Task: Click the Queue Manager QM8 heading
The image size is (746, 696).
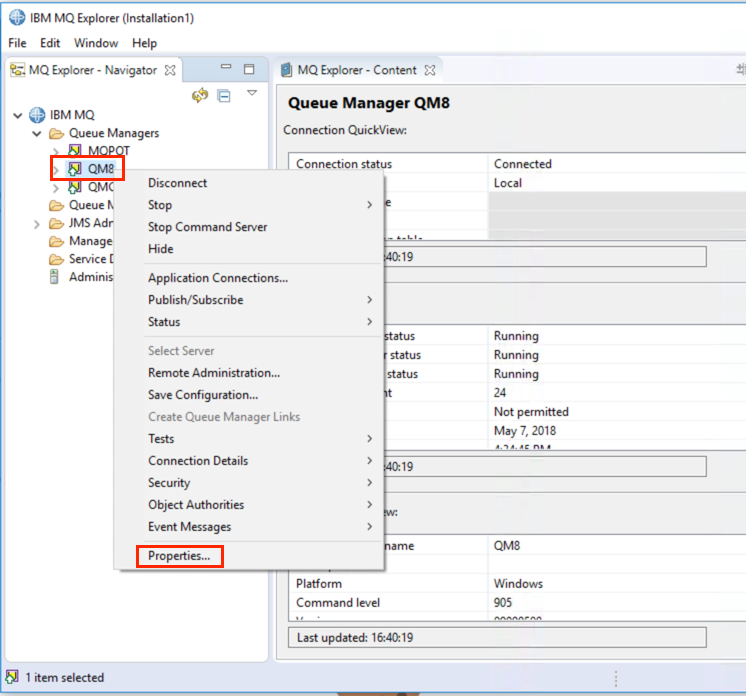Action: 369,103
